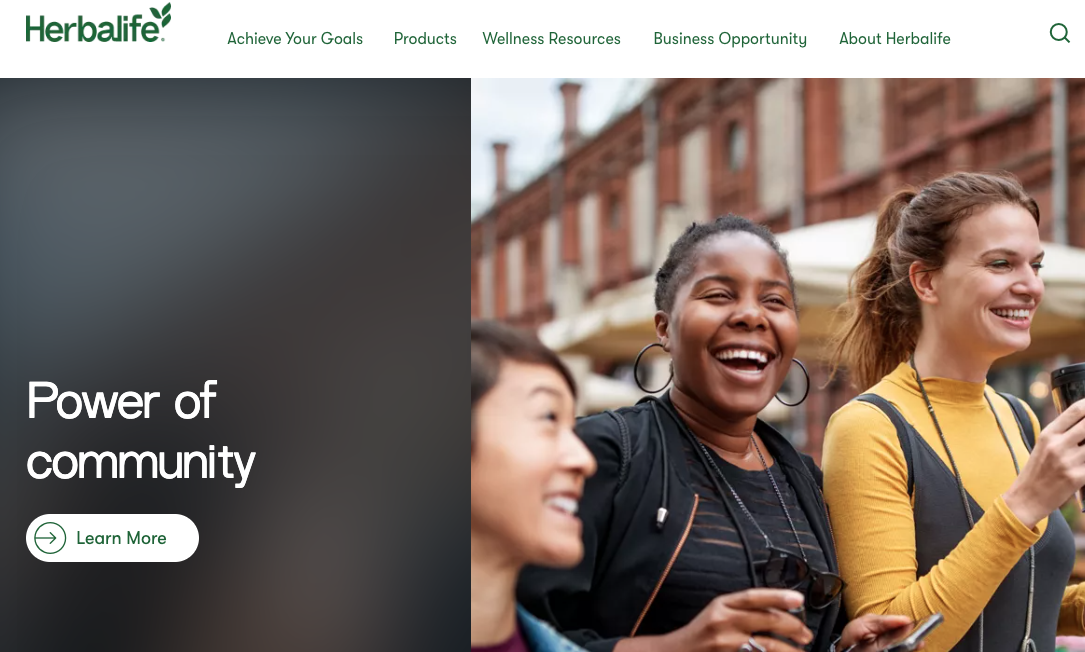Click the smartphone held at the bottom

(913, 632)
